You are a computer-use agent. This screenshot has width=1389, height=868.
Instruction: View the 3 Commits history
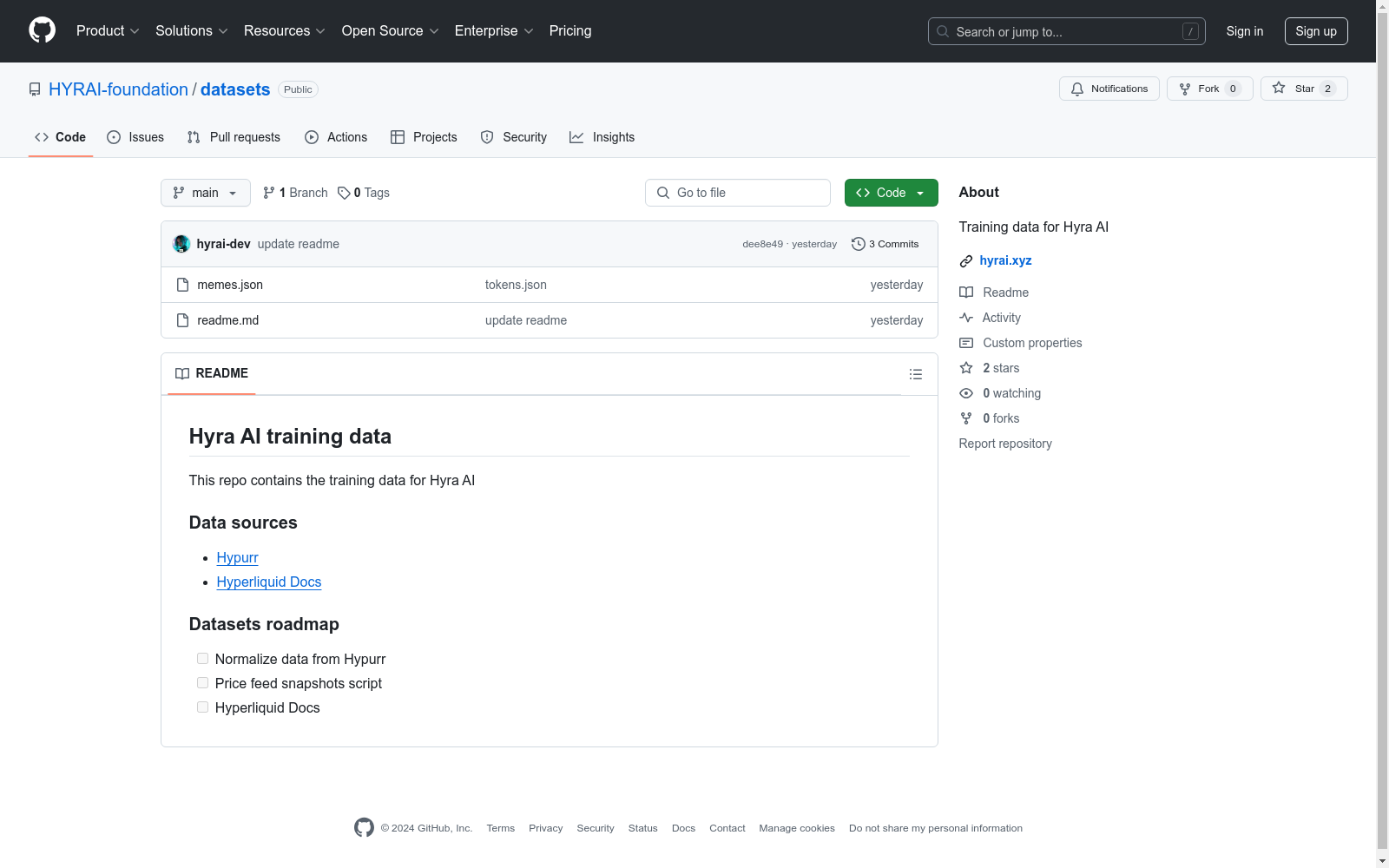tap(885, 244)
